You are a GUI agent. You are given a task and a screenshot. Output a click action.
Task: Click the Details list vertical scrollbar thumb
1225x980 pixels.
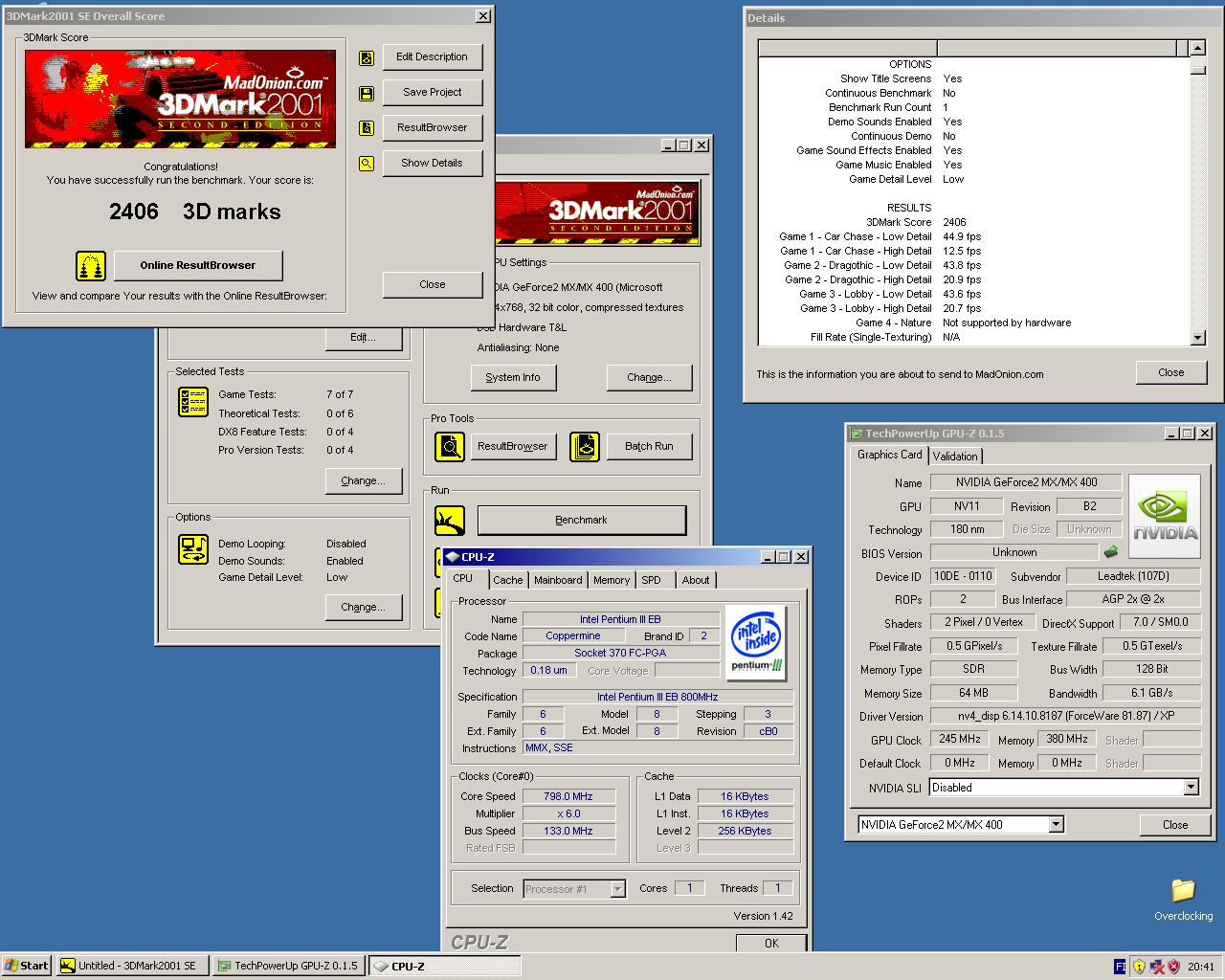click(x=1198, y=68)
